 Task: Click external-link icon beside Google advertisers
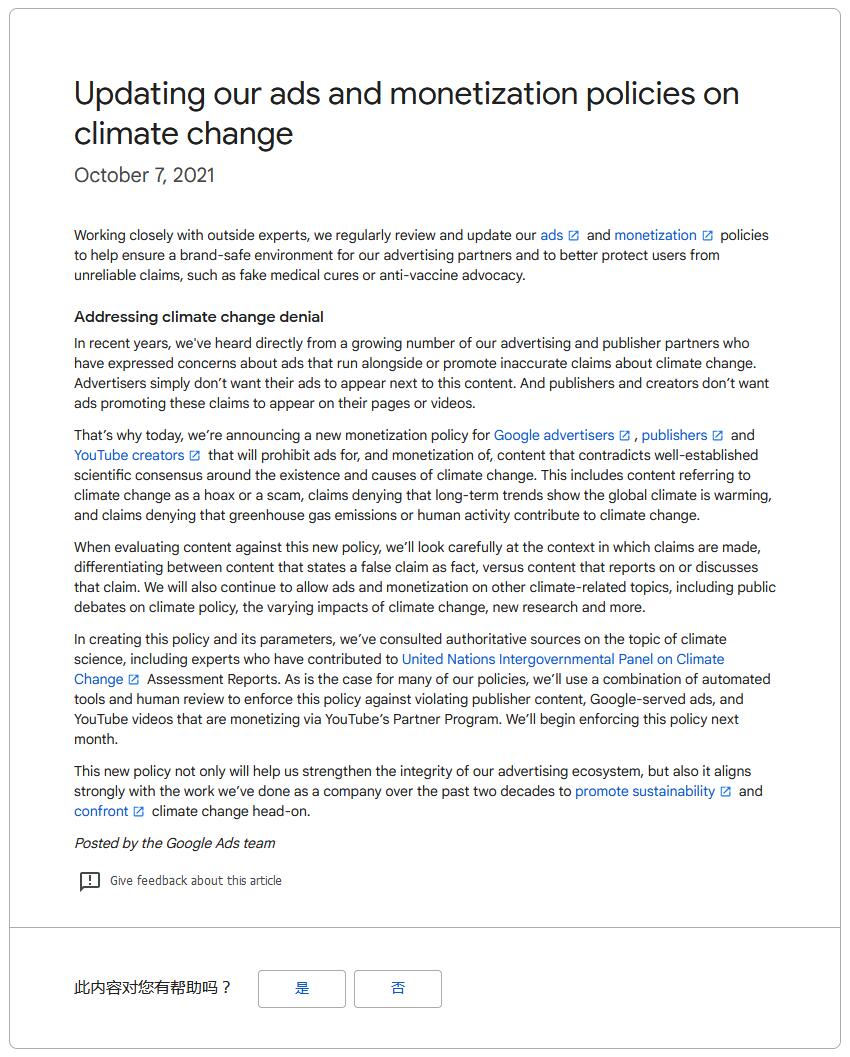click(624, 436)
